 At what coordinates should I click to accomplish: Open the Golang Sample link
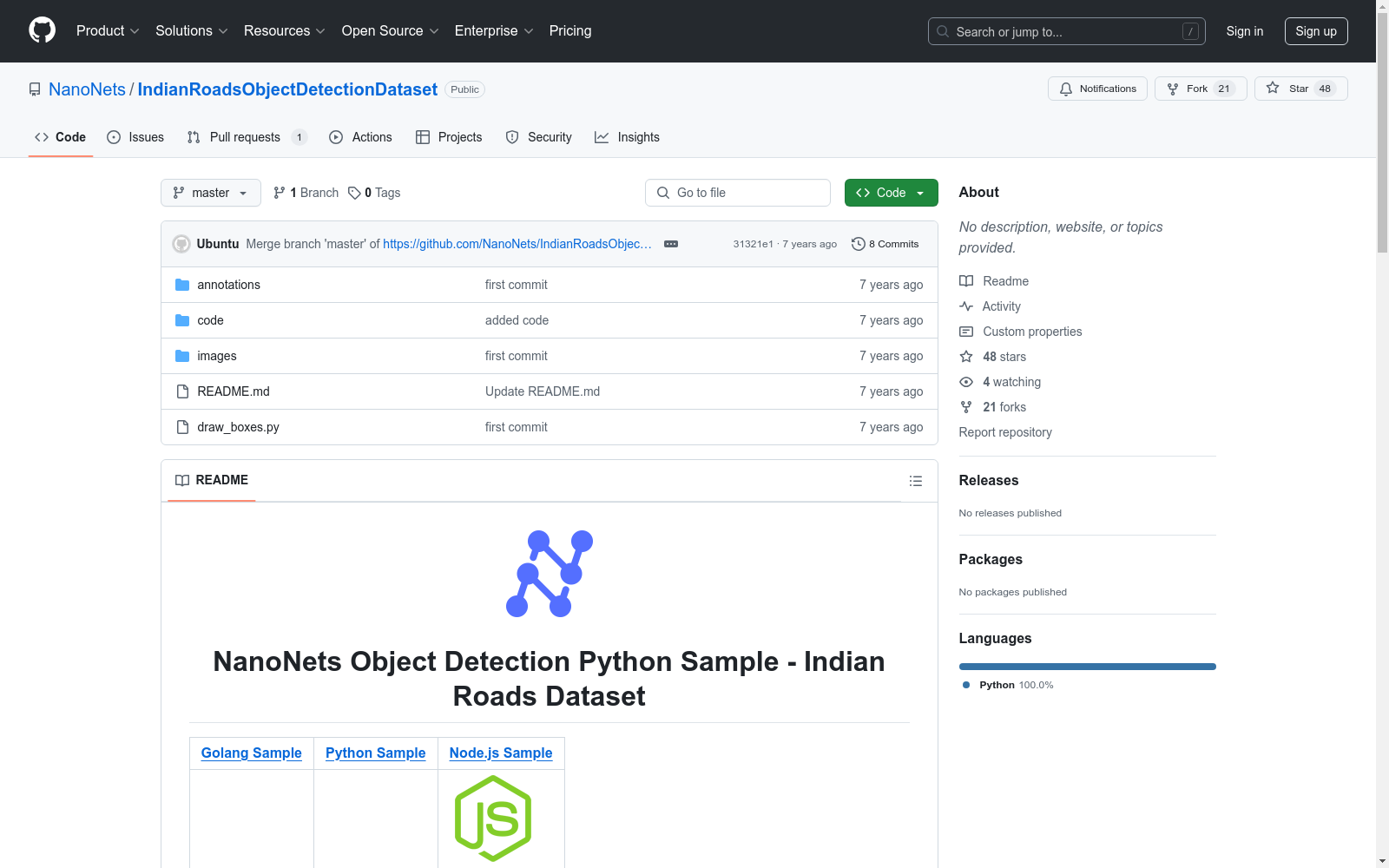pyautogui.click(x=252, y=753)
